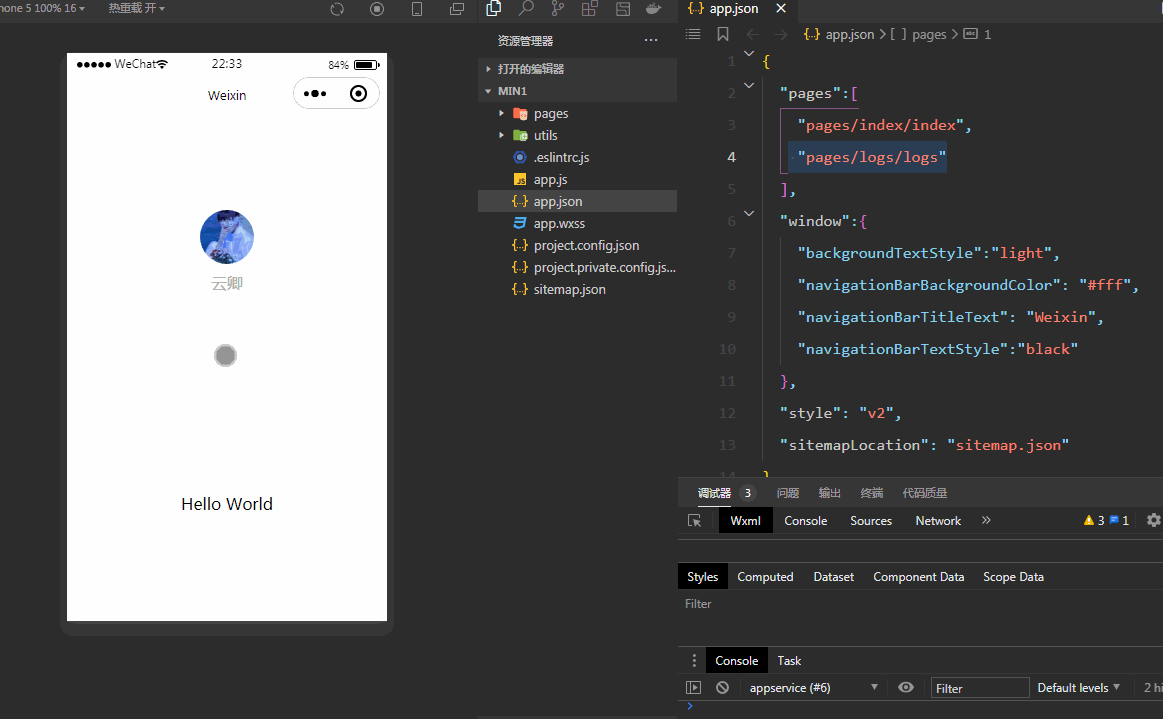The width and height of the screenshot is (1163, 719).
Task: Open the Task drawer tab
Action: click(788, 660)
